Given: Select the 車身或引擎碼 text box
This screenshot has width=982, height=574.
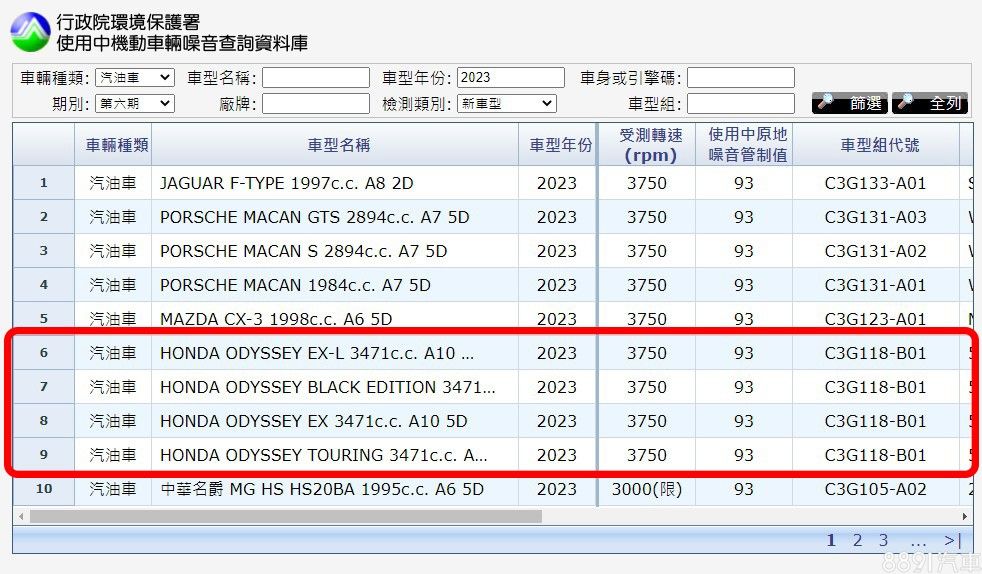Looking at the screenshot, I should point(740,78).
